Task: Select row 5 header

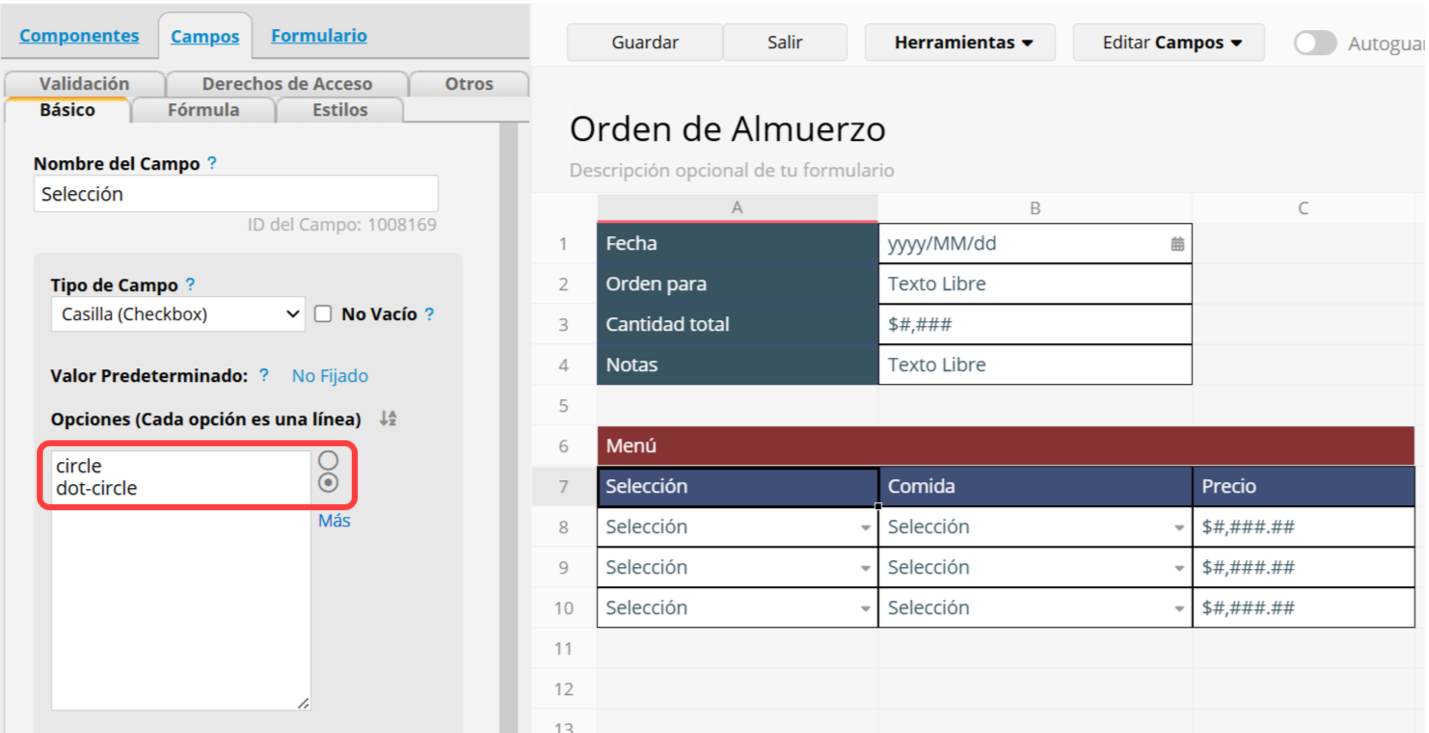Action: [564, 406]
